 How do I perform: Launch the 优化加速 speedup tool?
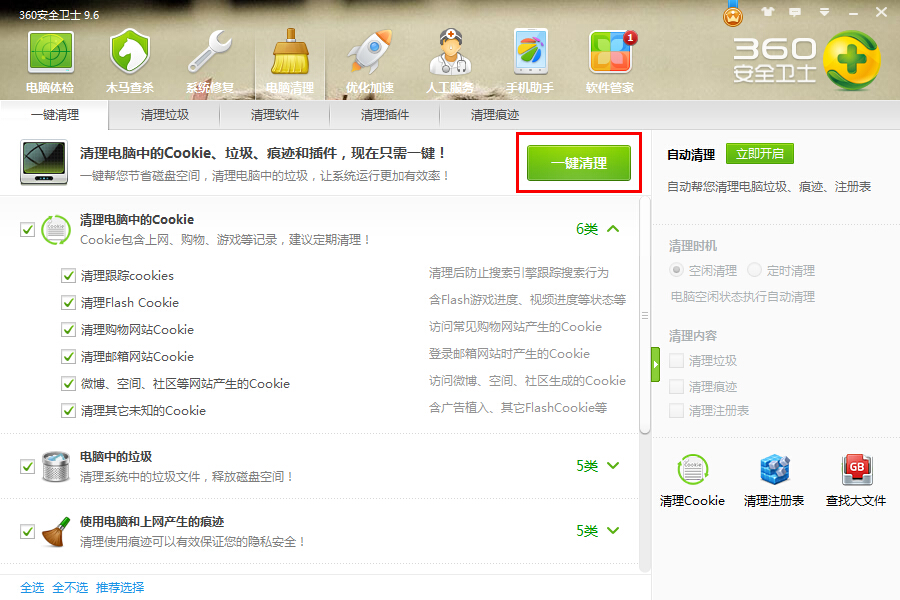tap(369, 60)
